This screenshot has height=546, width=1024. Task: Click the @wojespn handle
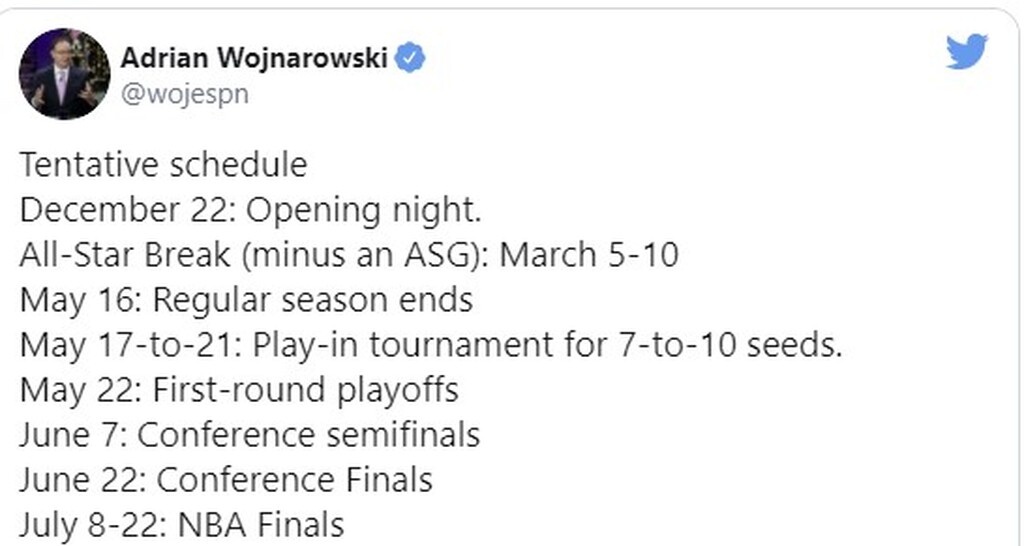(x=184, y=94)
